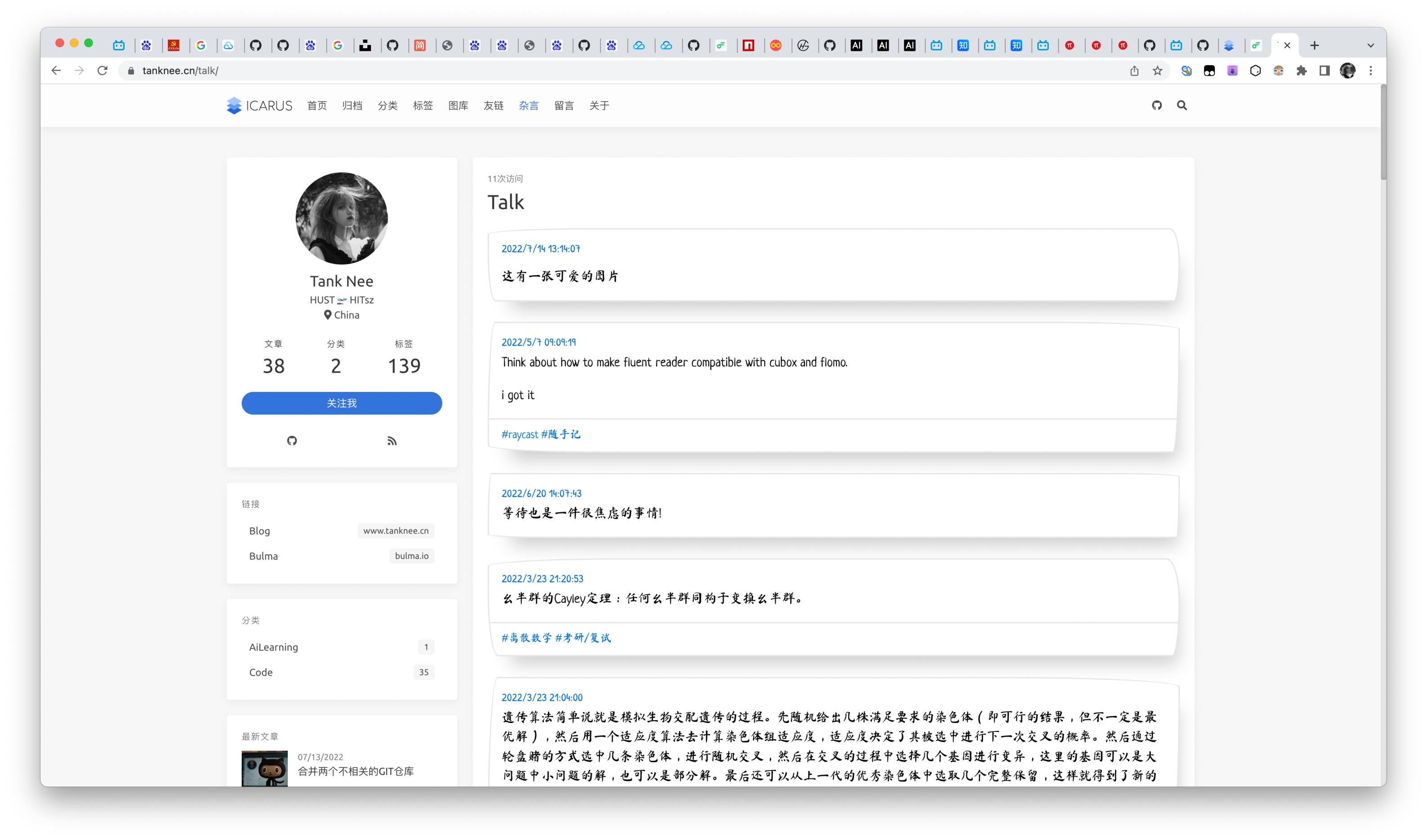Viewport: 1427px width, 840px height.
Task: Open the Blog www.tanknee.cn link
Action: point(342,531)
